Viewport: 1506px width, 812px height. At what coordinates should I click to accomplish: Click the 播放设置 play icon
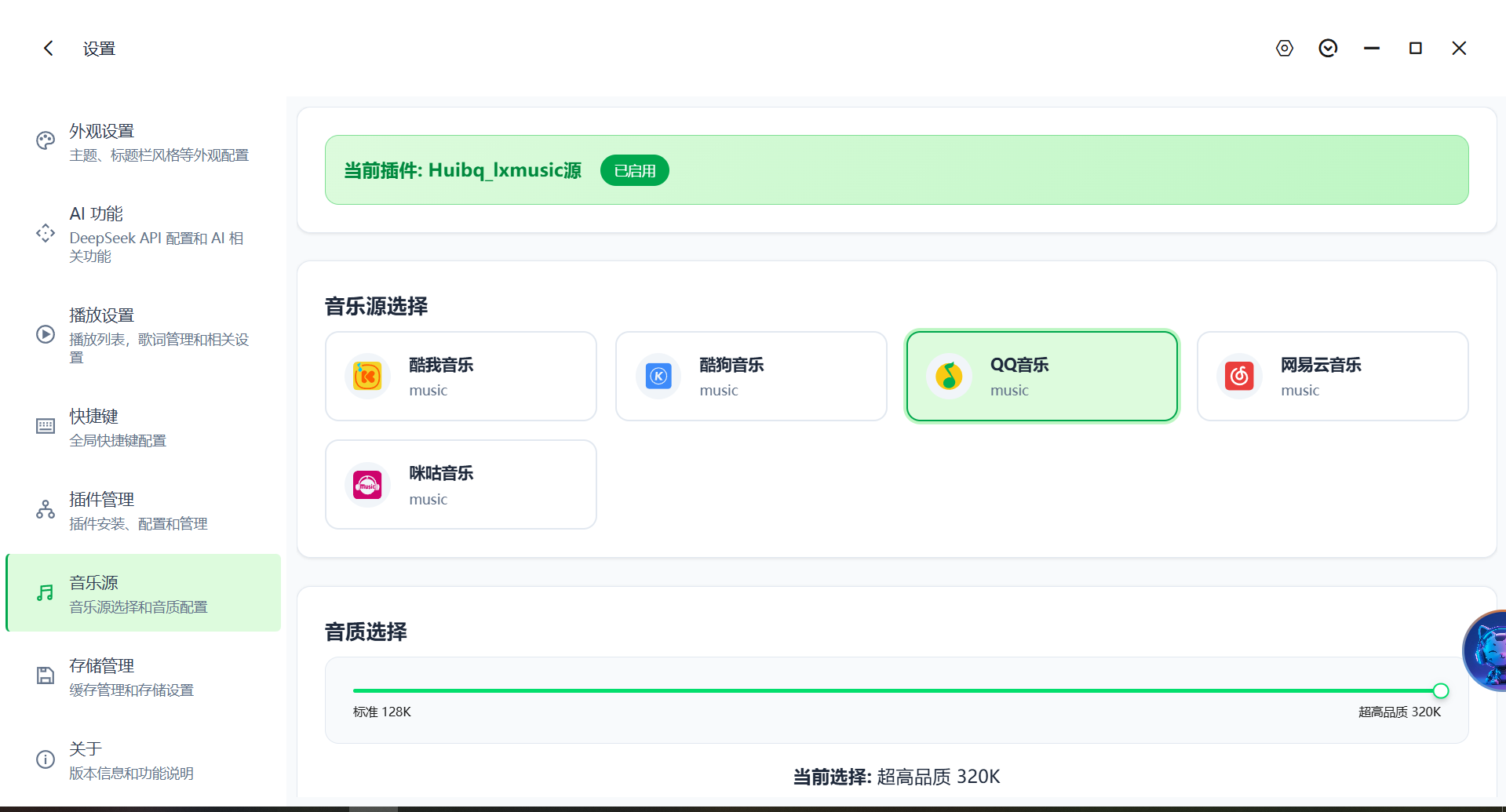(x=45, y=333)
